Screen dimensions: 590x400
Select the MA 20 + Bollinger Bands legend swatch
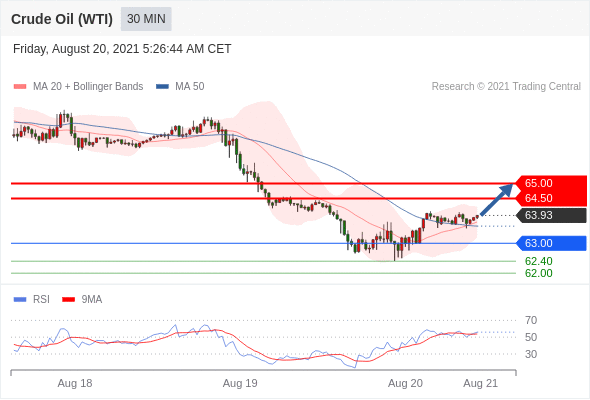tap(20, 87)
